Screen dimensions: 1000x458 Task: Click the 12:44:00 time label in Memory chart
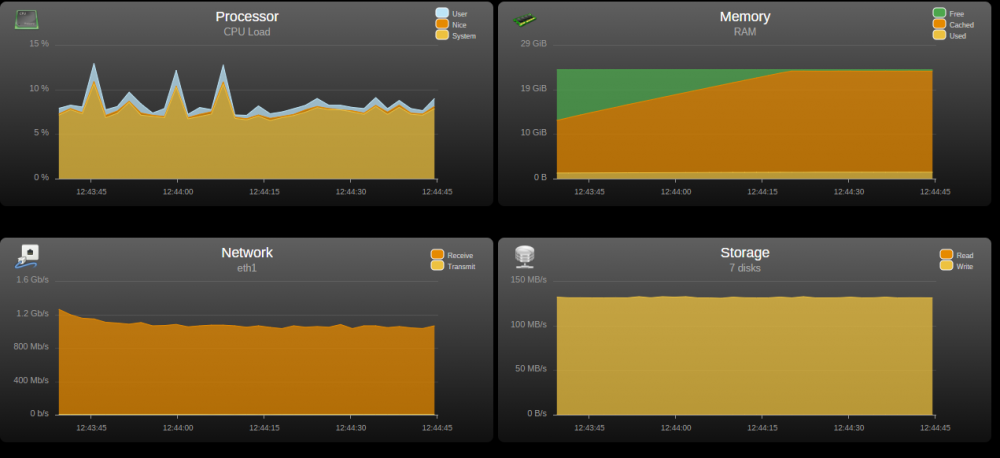675,191
